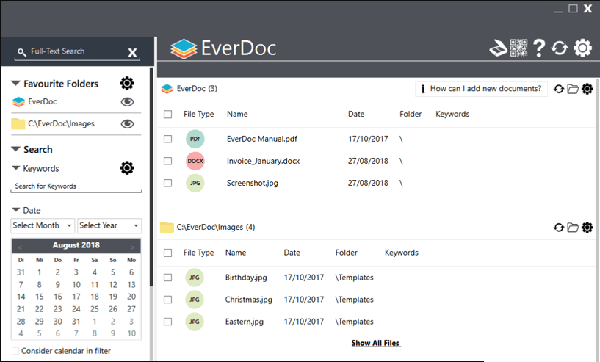Image resolution: width=600 pixels, height=362 pixels.
Task: Toggle visibility eye for C:\EverDoc\Images folder
Action: pos(127,124)
